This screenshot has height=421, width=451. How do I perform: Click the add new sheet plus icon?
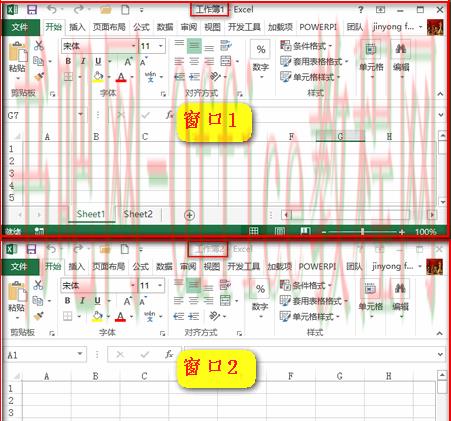189,215
